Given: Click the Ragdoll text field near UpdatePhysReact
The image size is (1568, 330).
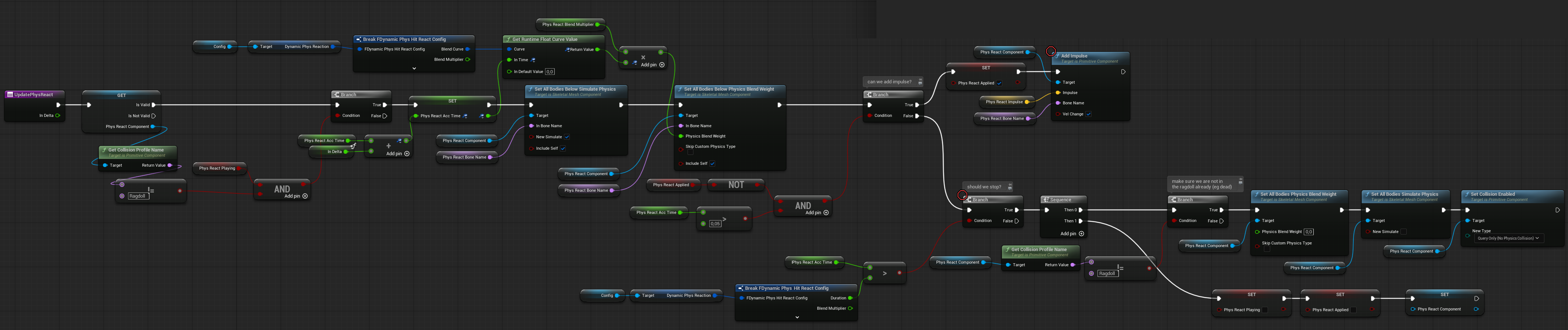Looking at the screenshot, I should pyautogui.click(x=138, y=196).
